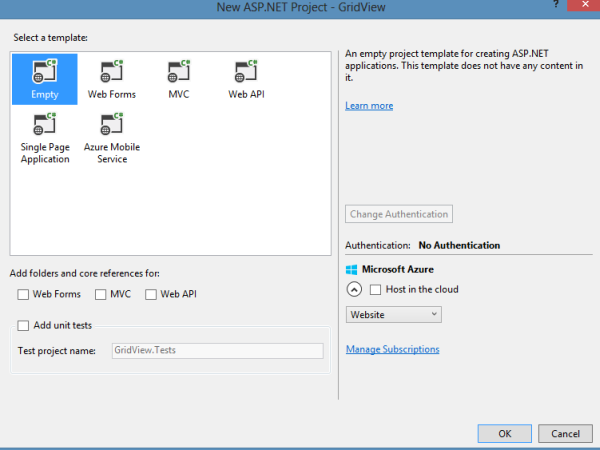Open the Learn more link
Viewport: 600px width, 450px height.
[x=369, y=106]
